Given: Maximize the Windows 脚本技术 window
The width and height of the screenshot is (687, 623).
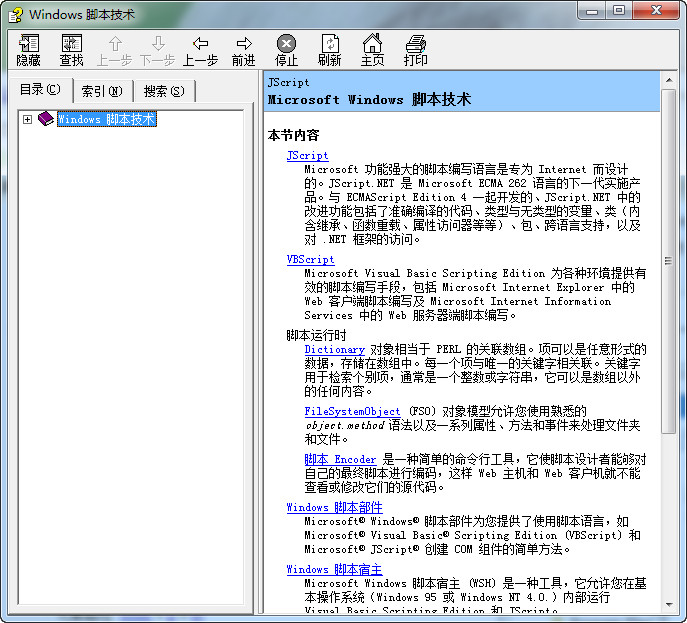Looking at the screenshot, I should point(618,11).
